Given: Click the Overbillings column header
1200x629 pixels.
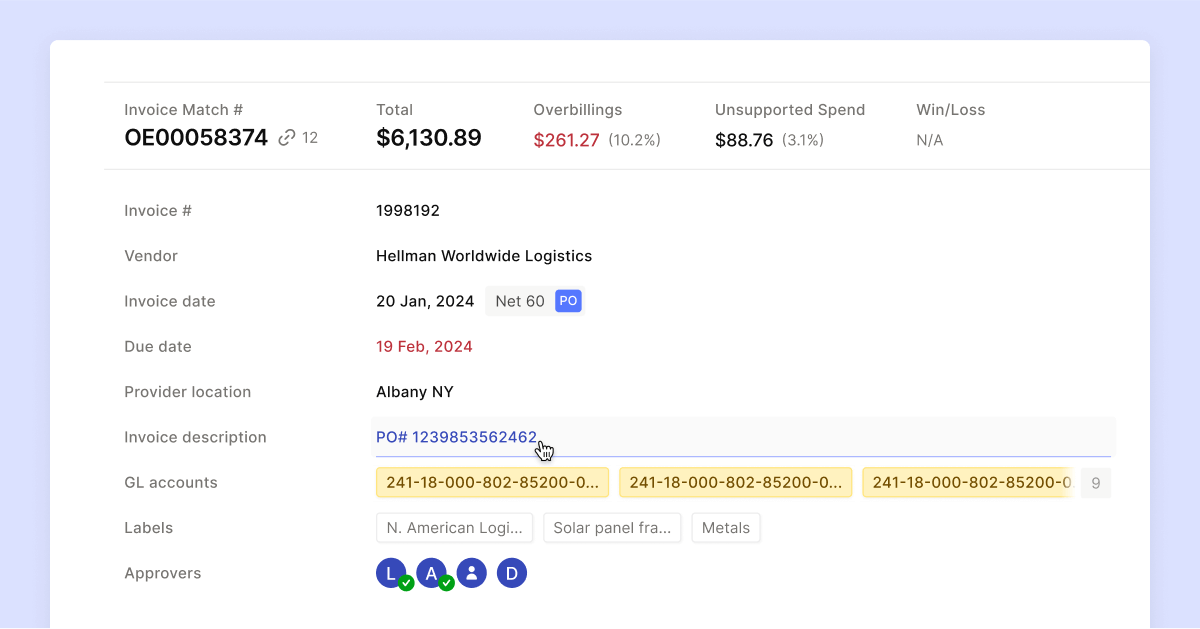Looking at the screenshot, I should (x=578, y=110).
